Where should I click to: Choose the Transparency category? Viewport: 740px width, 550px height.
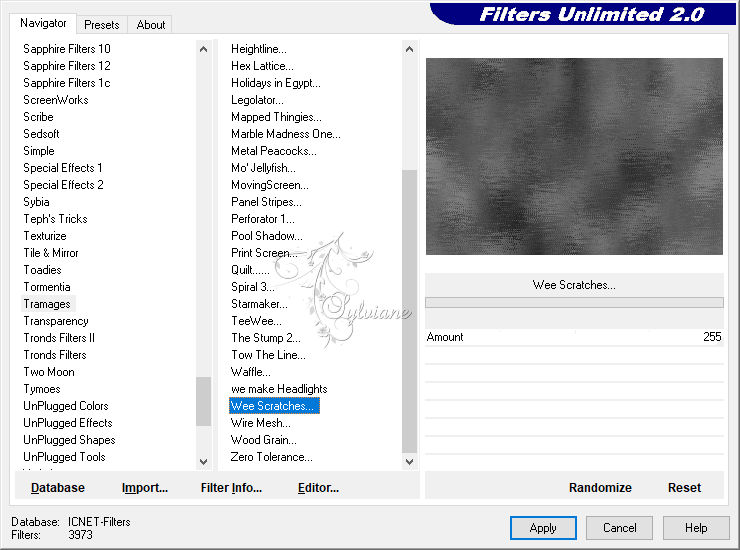click(x=56, y=321)
